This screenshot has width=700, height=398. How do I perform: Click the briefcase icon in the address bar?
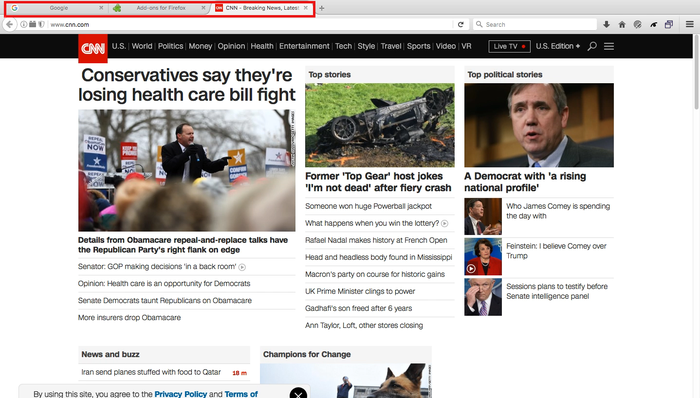pyautogui.click(x=33, y=25)
